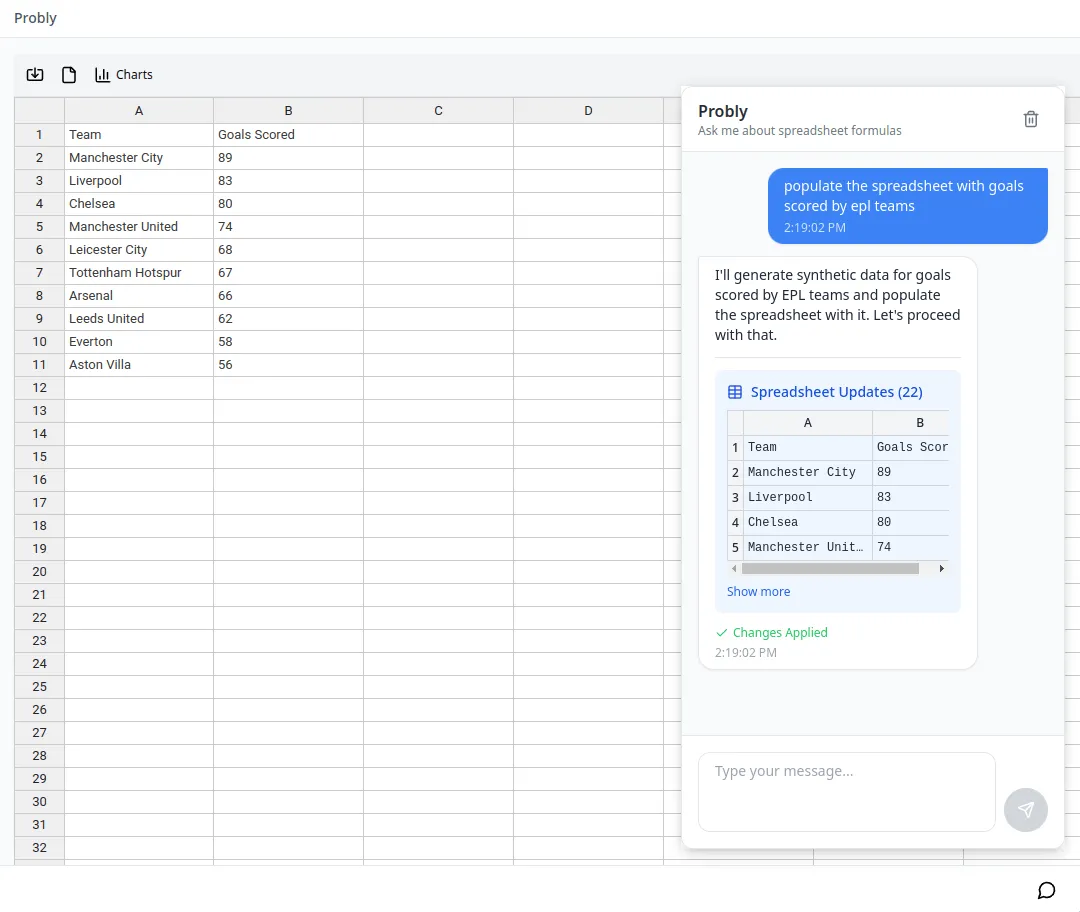This screenshot has width=1080, height=912.
Task: Click the Manchester United cell in main sheet
Action: click(139, 227)
